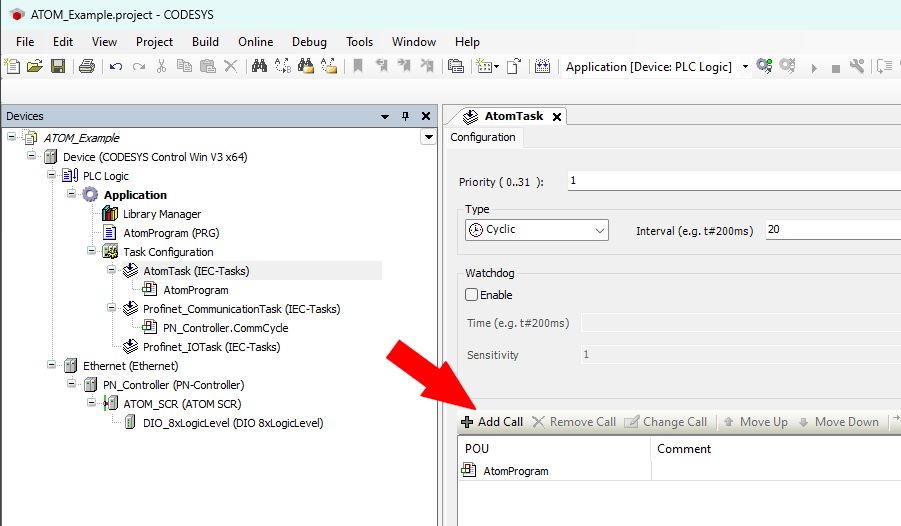
Task: Click the Add Call button
Action: pyautogui.click(x=492, y=422)
